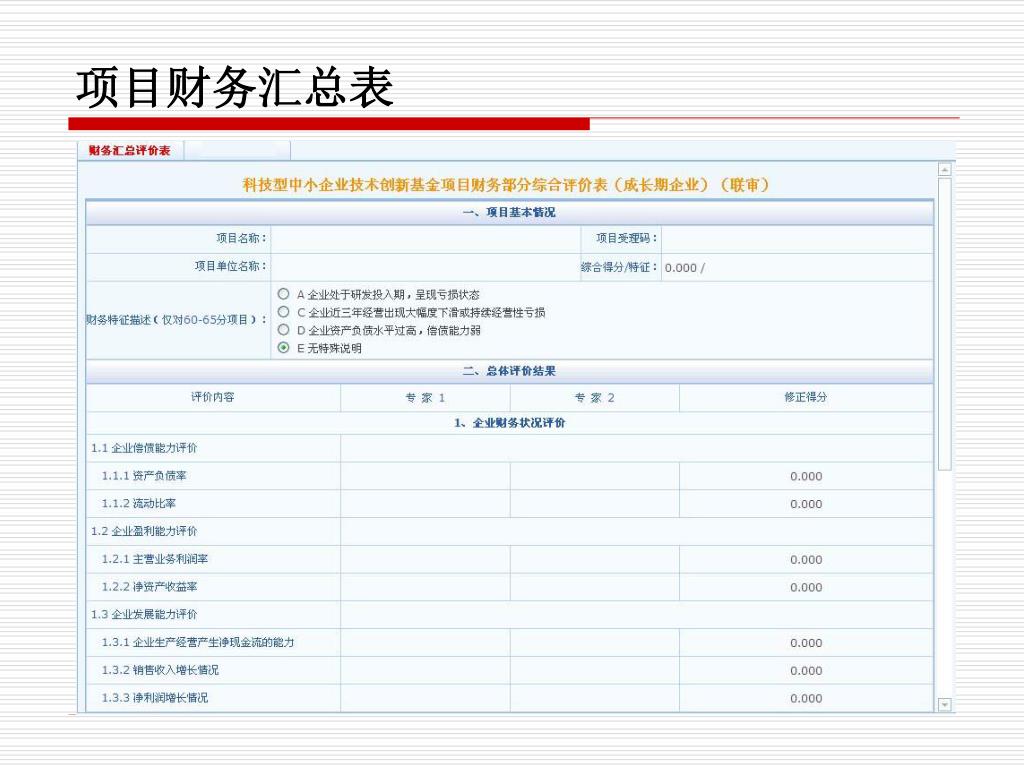Click the orange title 科技型中小企业技术创新基金项目财务部分综合评价表
The width and height of the screenshot is (1024, 768).
pos(506,185)
